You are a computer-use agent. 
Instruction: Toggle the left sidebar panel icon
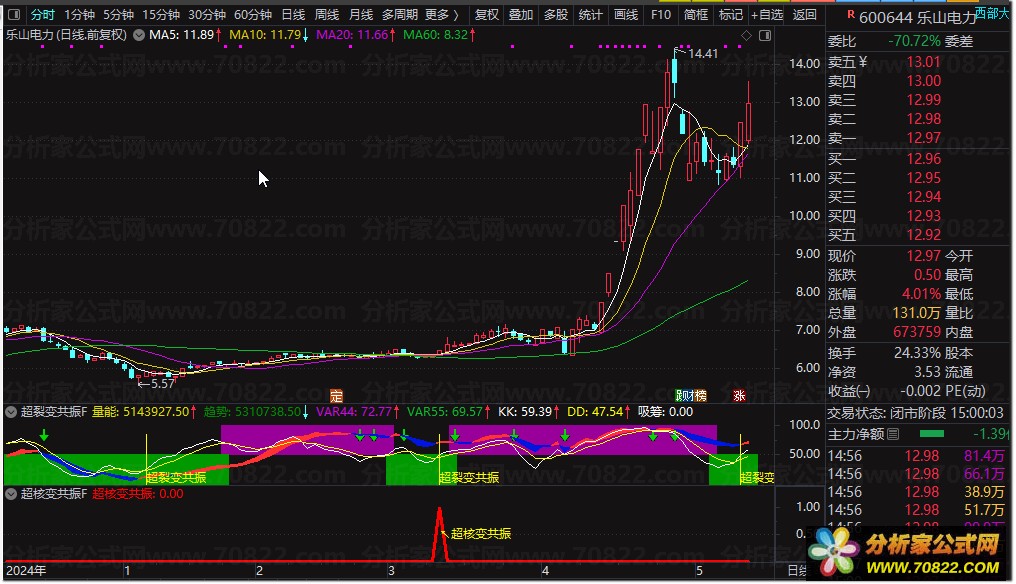14,14
